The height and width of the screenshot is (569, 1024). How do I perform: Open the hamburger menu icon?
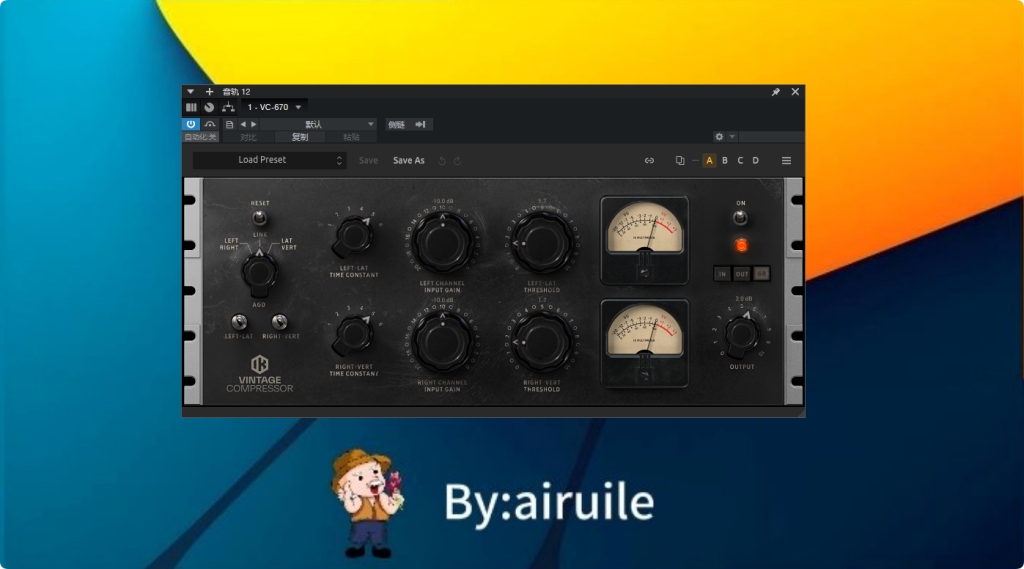(786, 161)
